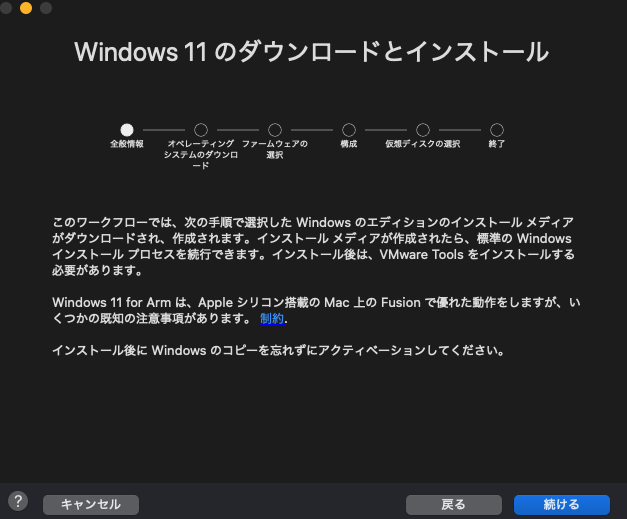Screen dimensions: 627x519
Task: Open the 制約 link
Action: point(272,319)
